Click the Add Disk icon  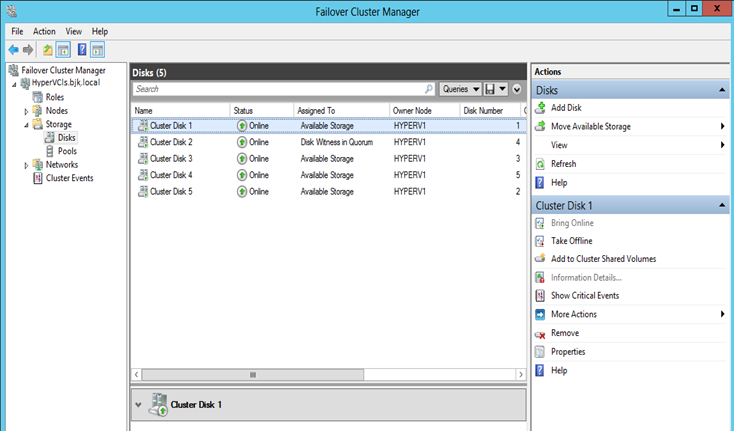tap(540, 108)
